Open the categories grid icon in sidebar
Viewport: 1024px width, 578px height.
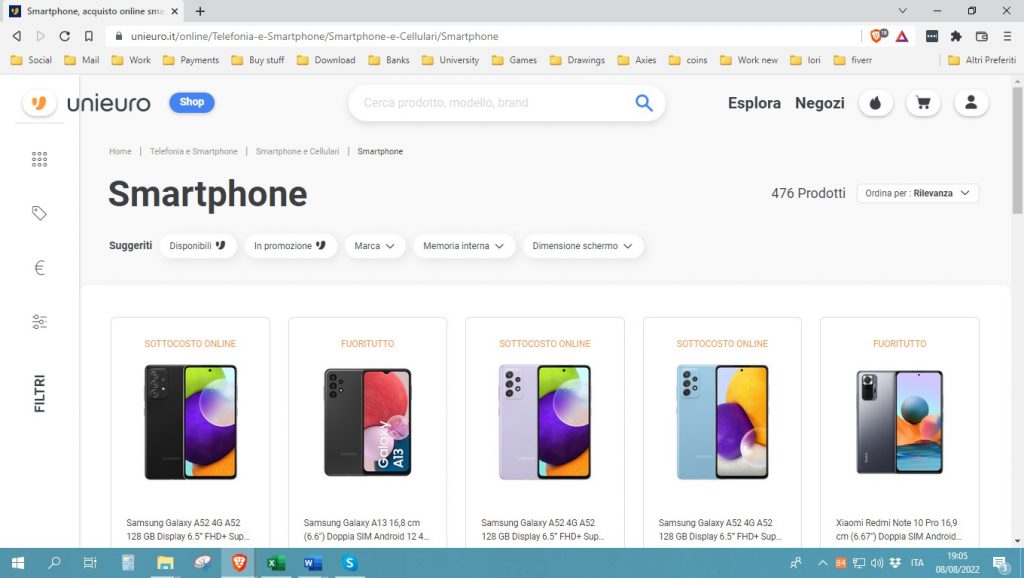pos(39,159)
